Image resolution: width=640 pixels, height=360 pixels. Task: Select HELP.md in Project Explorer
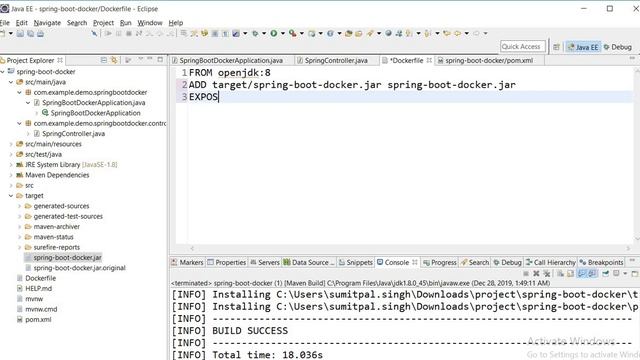pyautogui.click(x=38, y=289)
